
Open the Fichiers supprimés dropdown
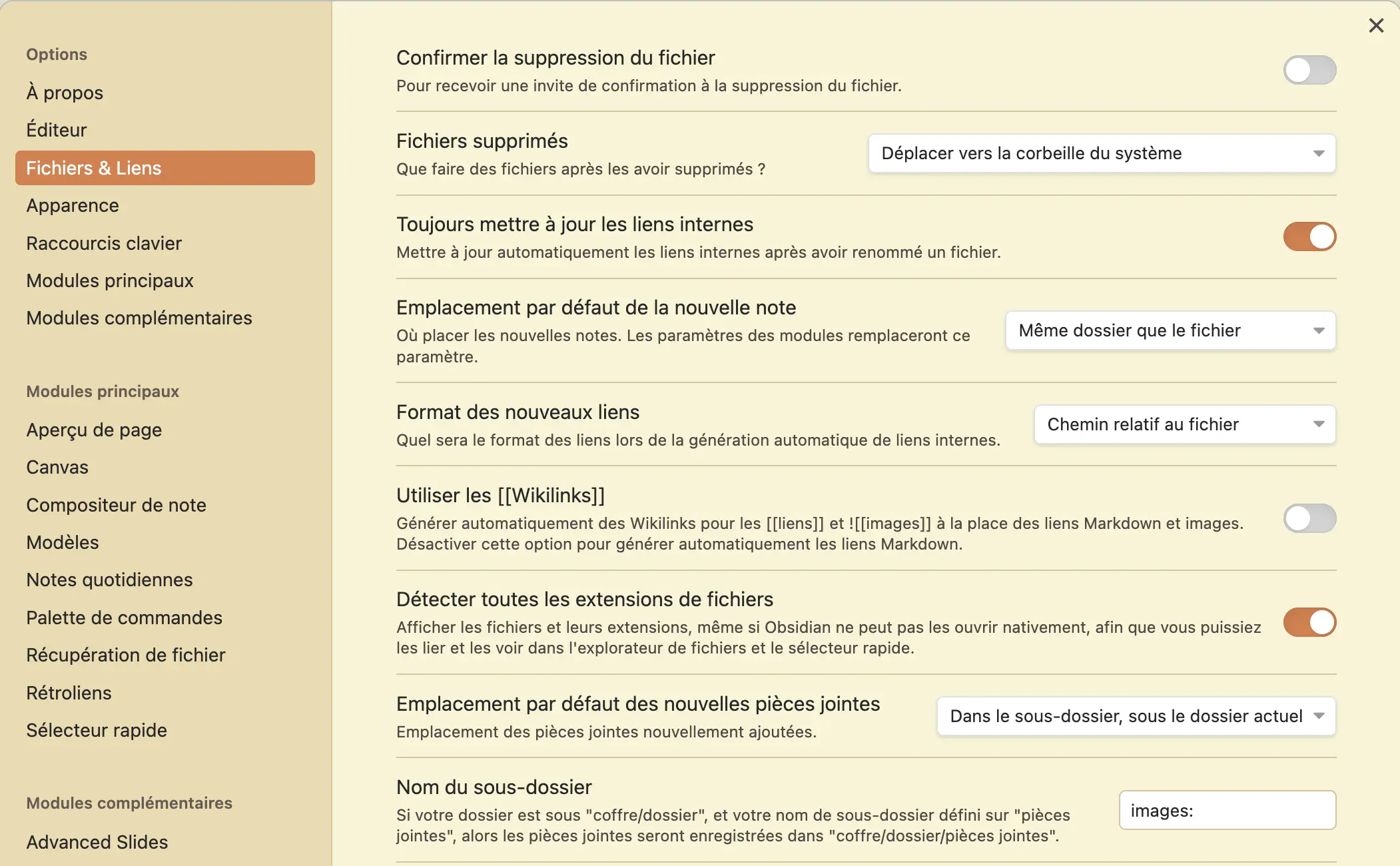pyautogui.click(x=1102, y=154)
